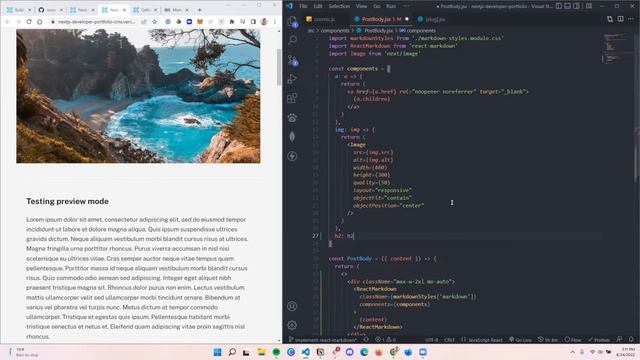Click the sync changes icon in the status bar
Image resolution: width=640 pixels, height=360 pixels.
pyautogui.click(x=366, y=340)
